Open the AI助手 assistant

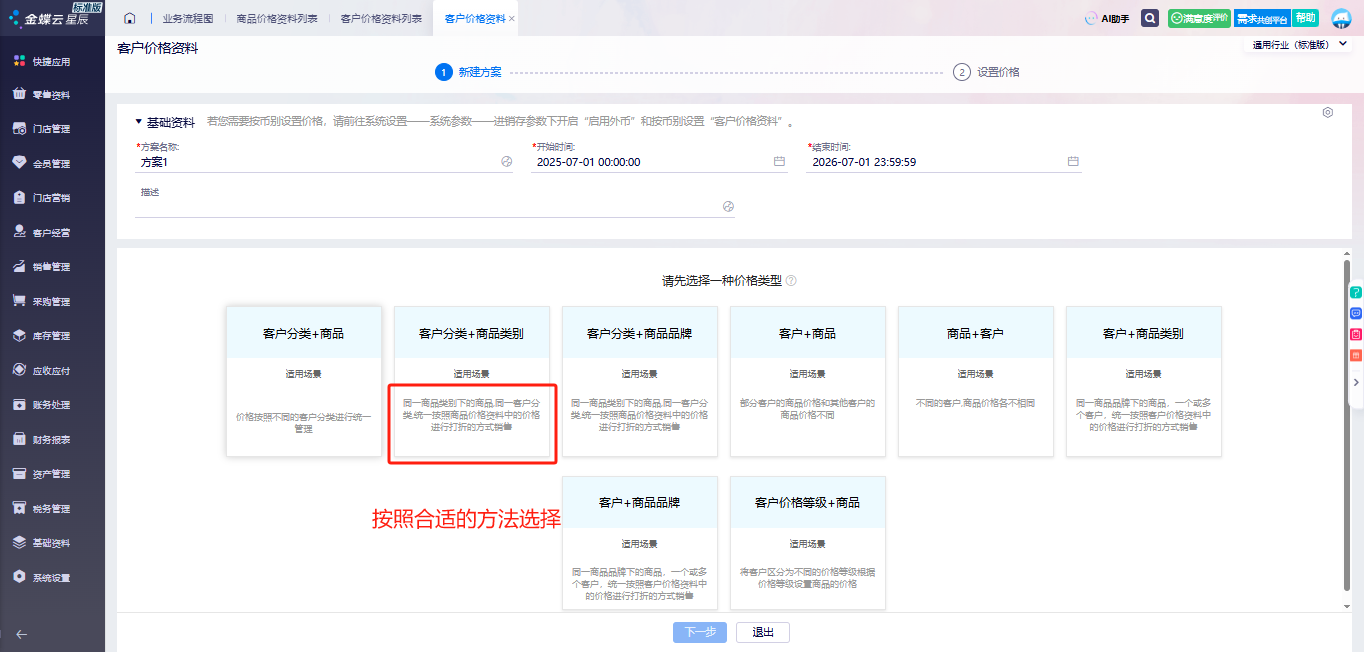click(1107, 19)
